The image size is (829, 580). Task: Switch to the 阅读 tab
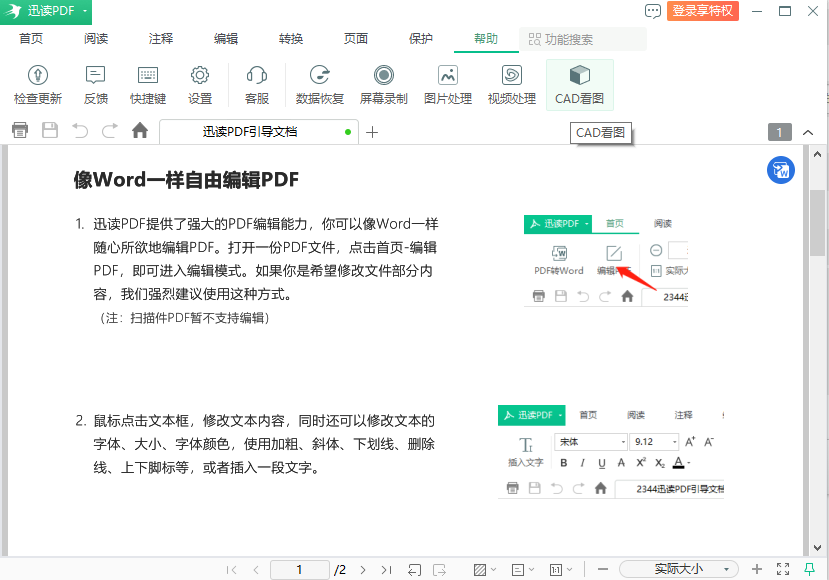point(96,39)
